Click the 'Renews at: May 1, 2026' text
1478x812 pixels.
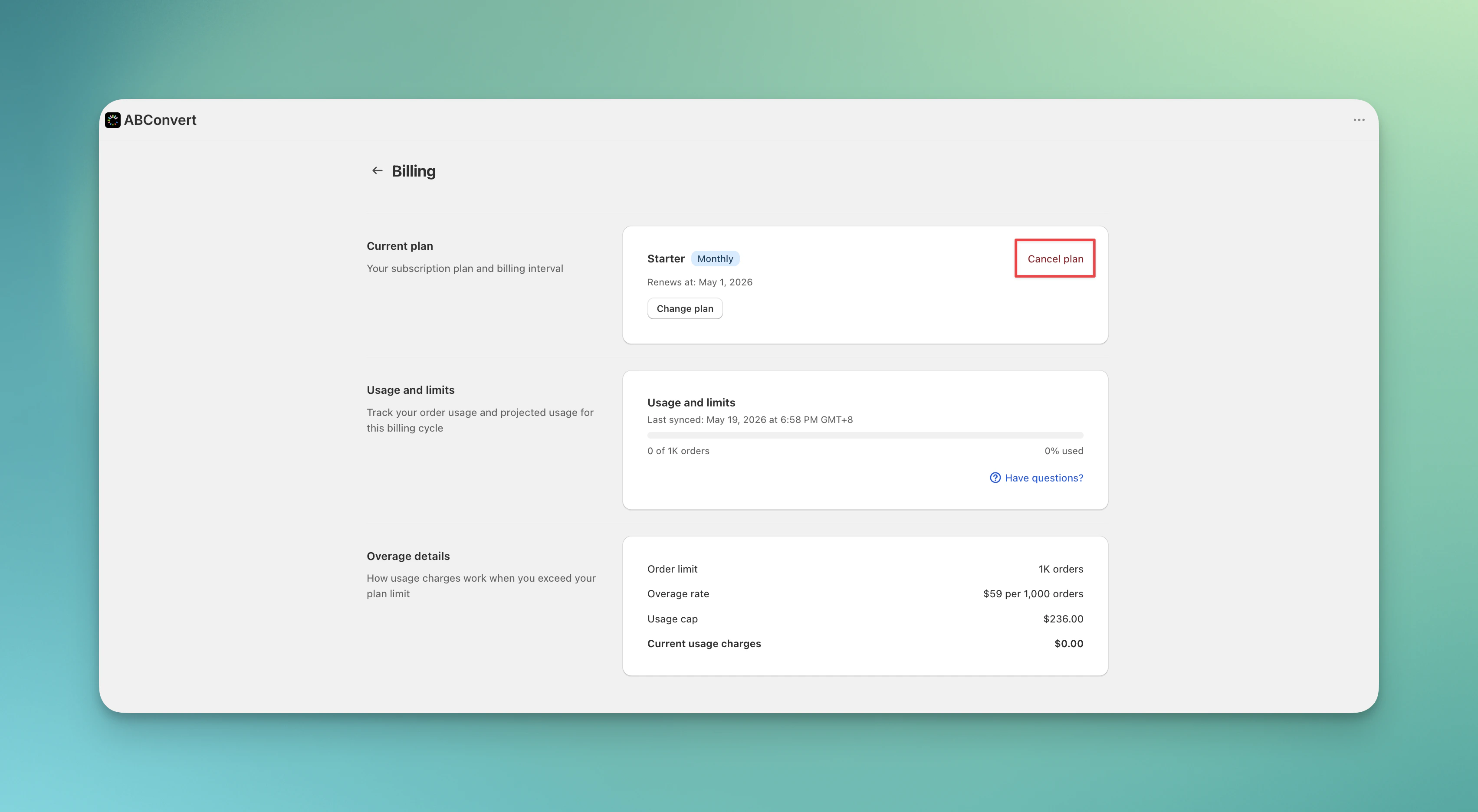point(700,282)
